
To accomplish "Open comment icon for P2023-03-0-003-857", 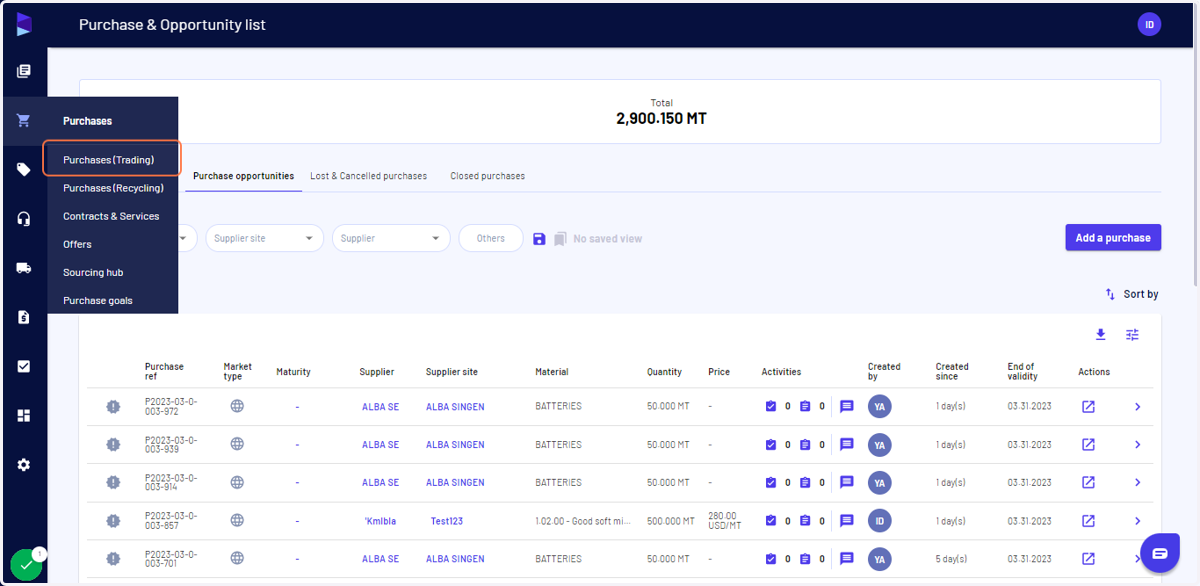I will click(x=846, y=521).
